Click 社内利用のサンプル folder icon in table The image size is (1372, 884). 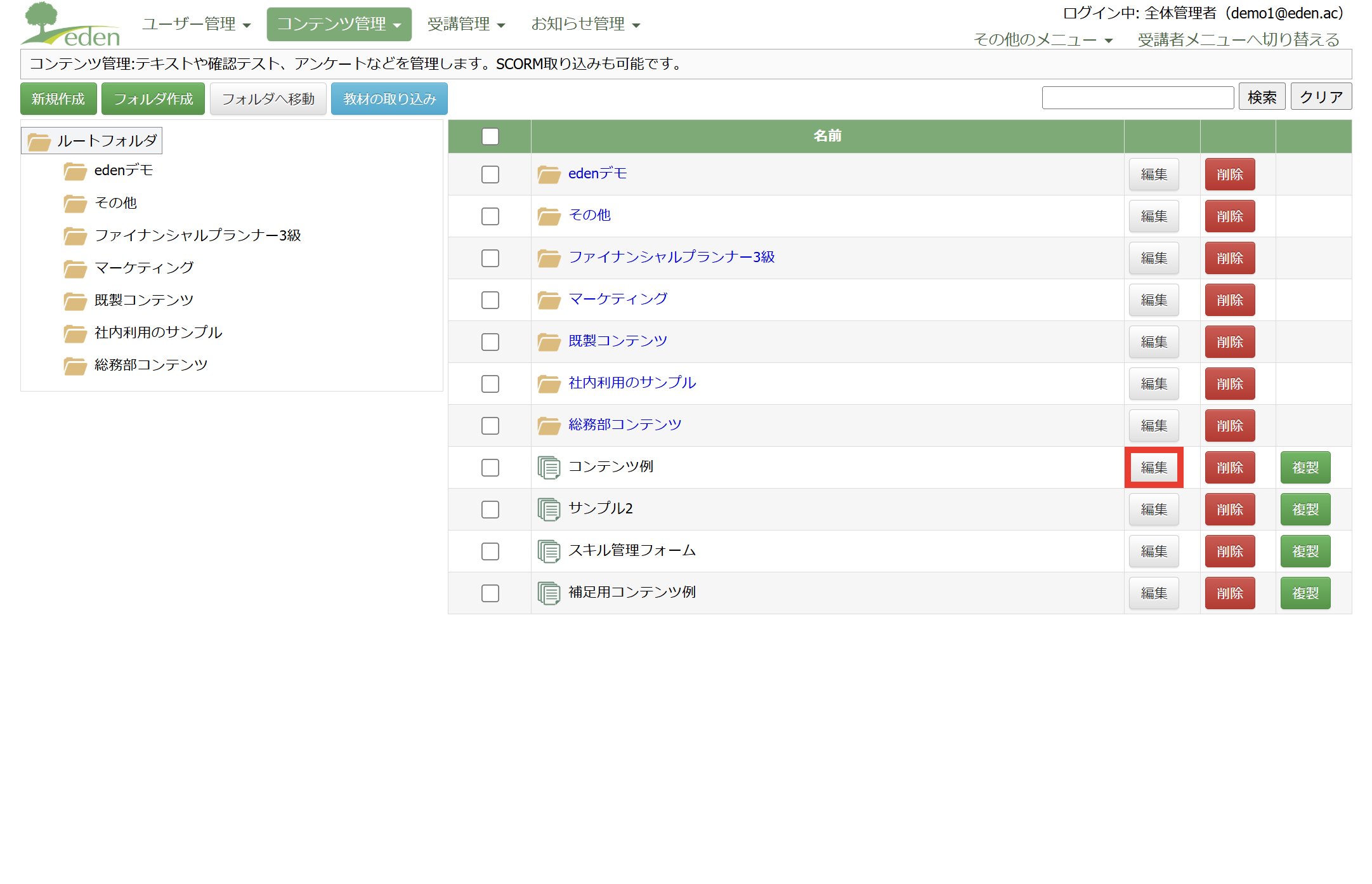(x=549, y=383)
